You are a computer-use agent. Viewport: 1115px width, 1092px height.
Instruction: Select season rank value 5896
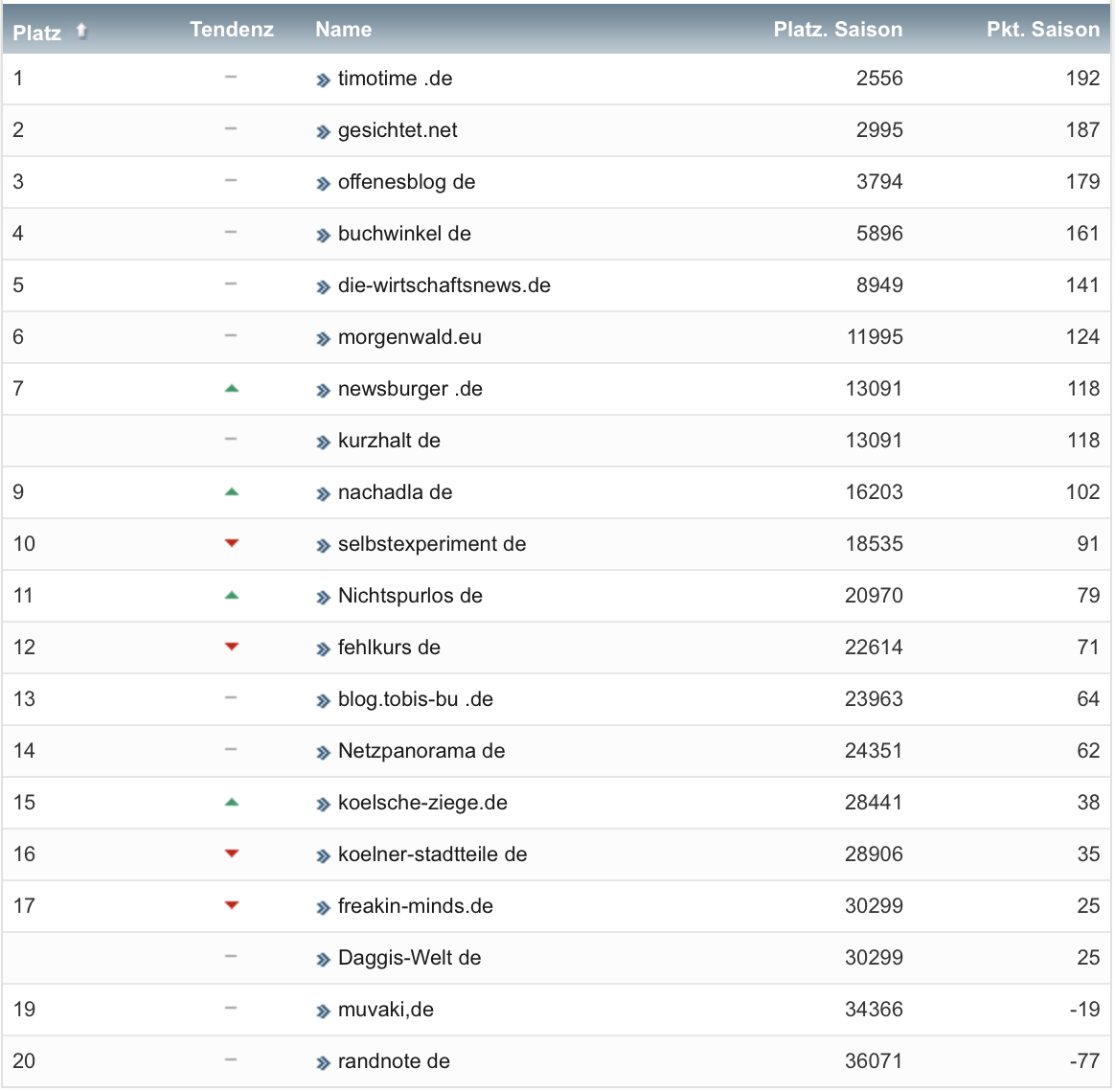pyautogui.click(x=879, y=233)
